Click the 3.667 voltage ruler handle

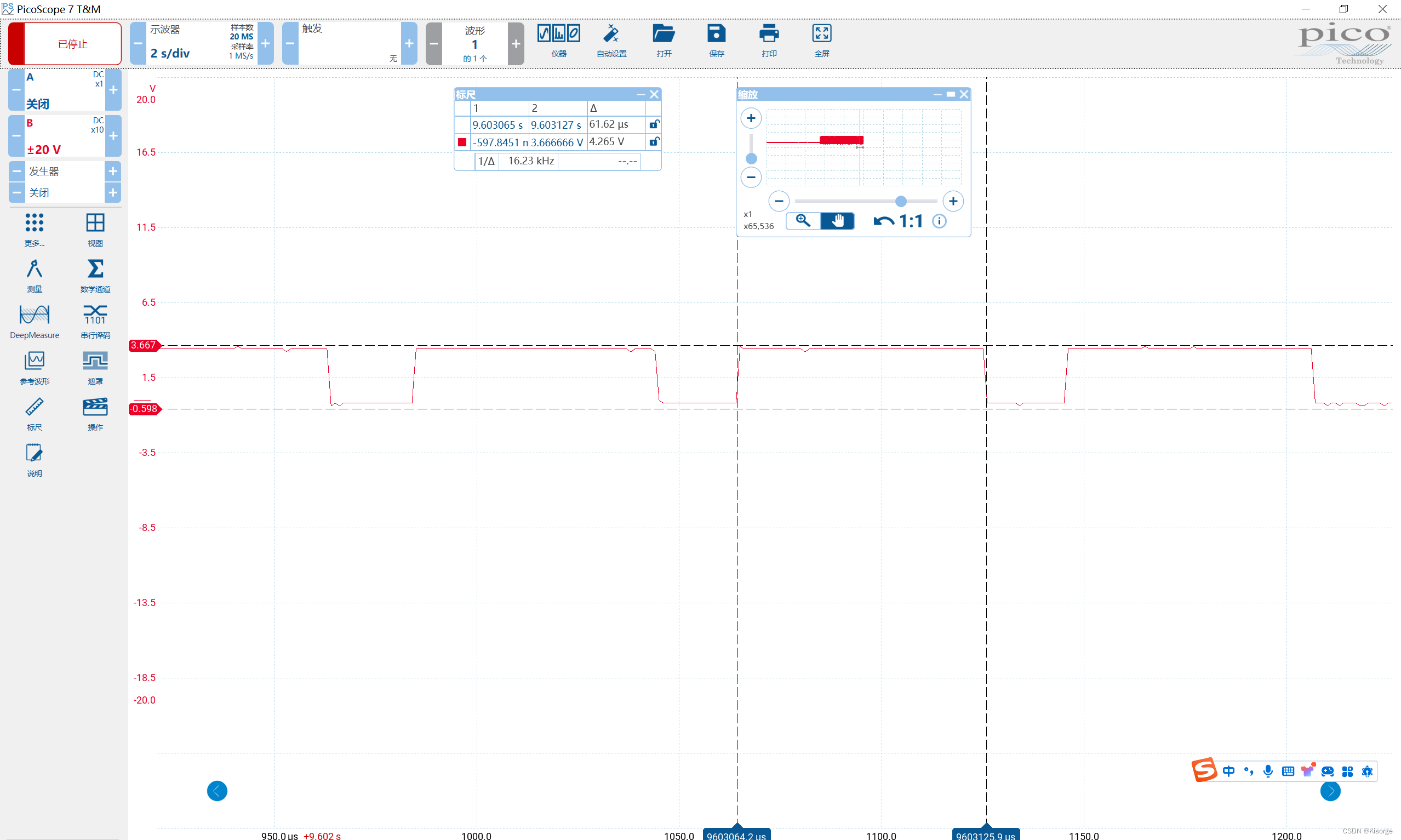(145, 345)
